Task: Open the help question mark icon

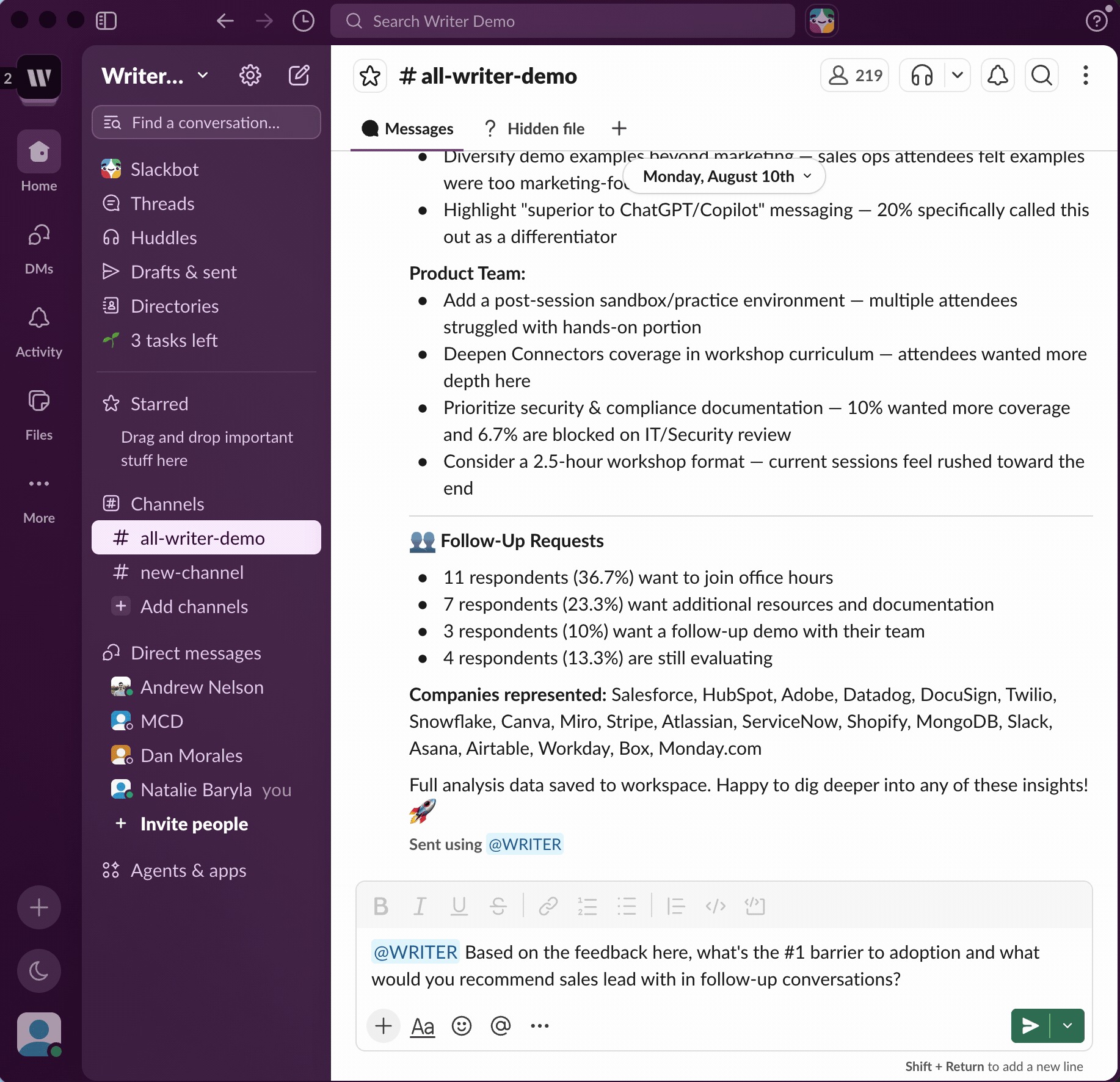Action: 1097,21
